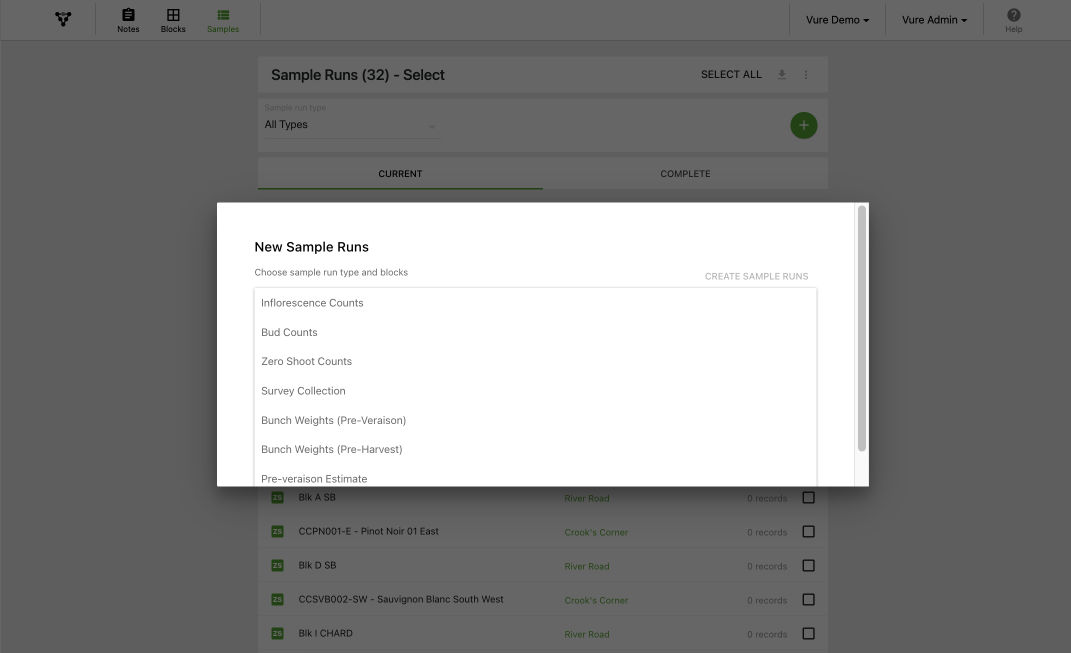
Task: Click the Vure logo in the header
Action: click(x=63, y=19)
